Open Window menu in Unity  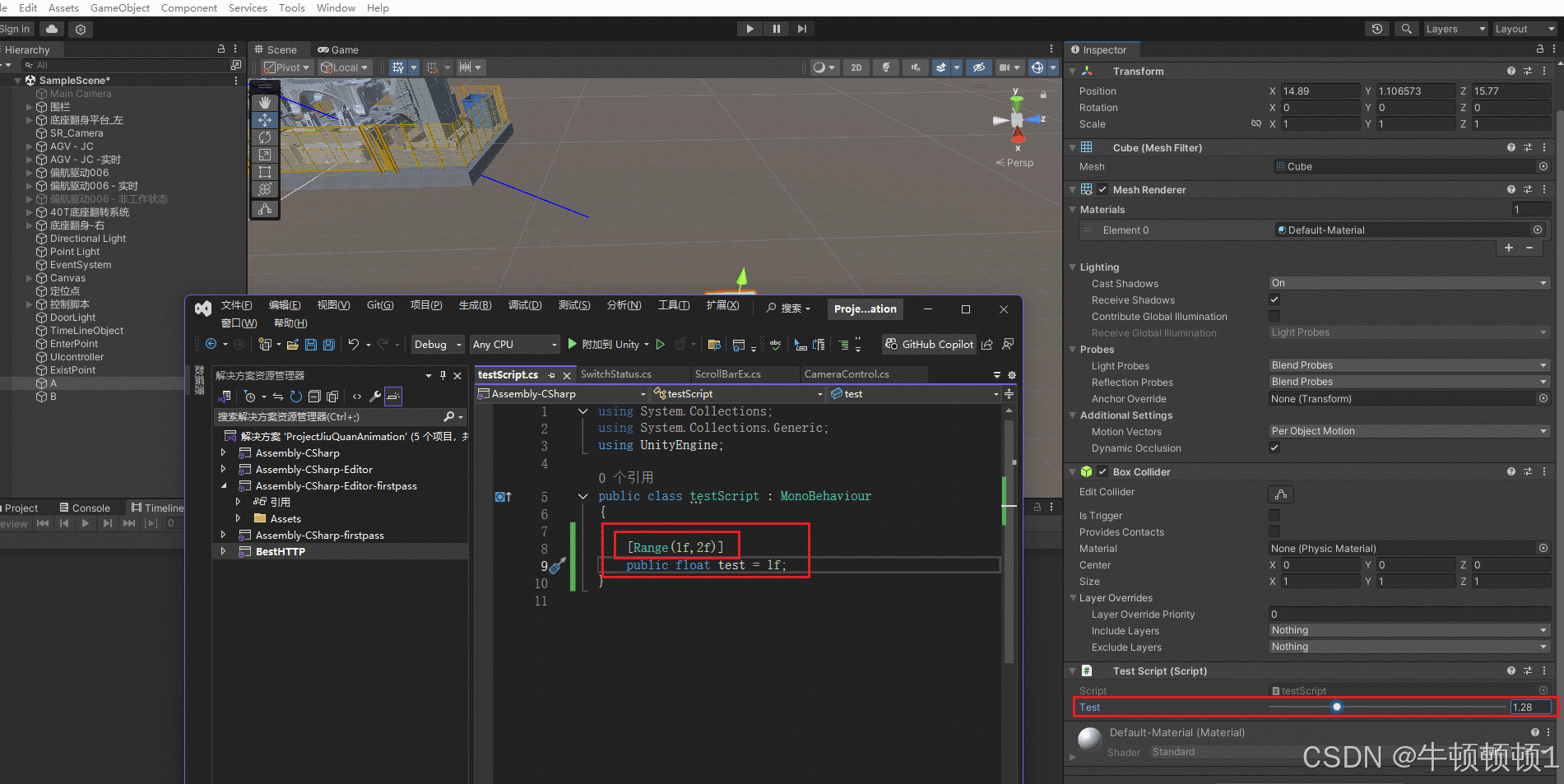(x=336, y=8)
